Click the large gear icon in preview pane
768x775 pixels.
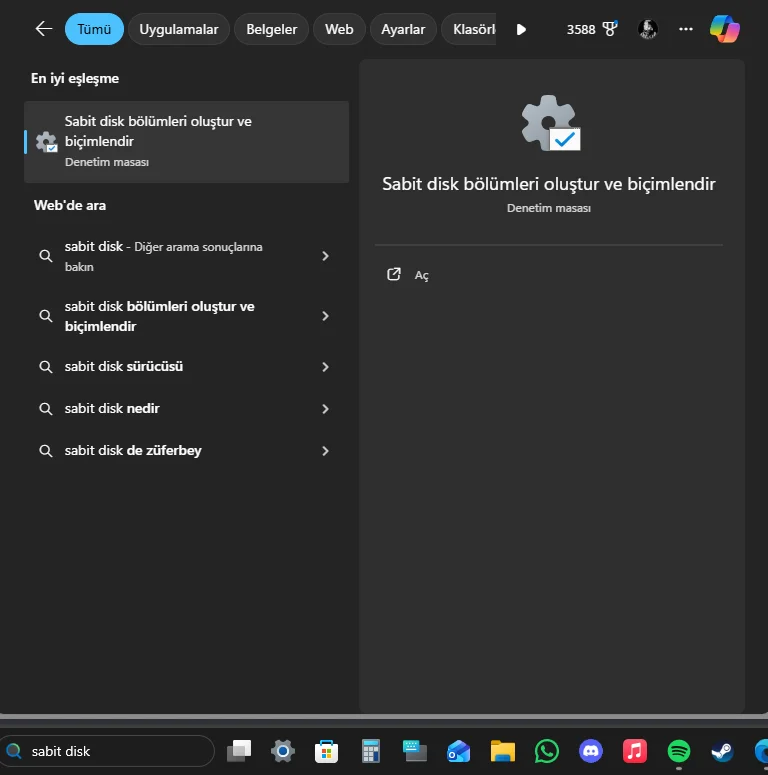(x=551, y=123)
